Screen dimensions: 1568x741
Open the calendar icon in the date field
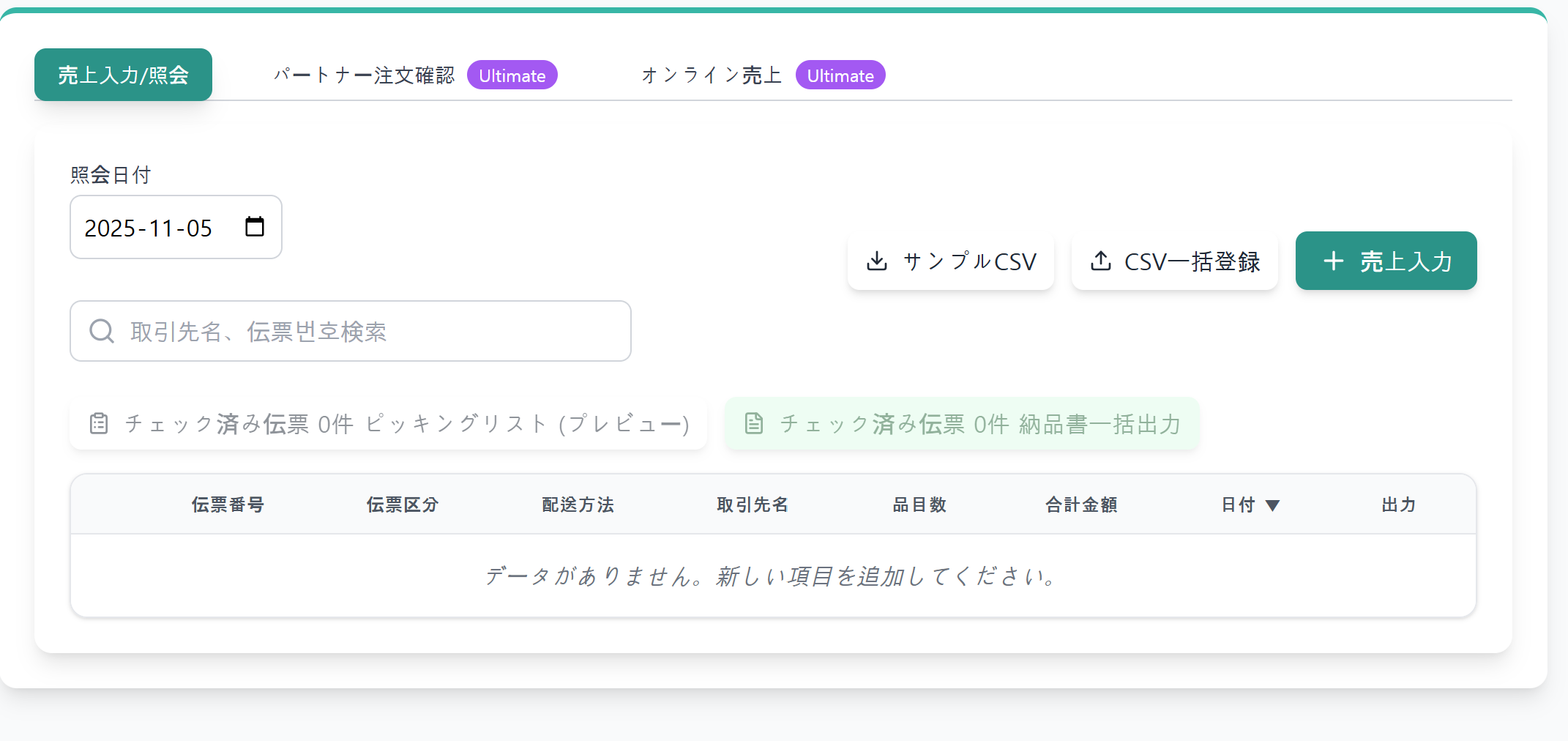[254, 227]
